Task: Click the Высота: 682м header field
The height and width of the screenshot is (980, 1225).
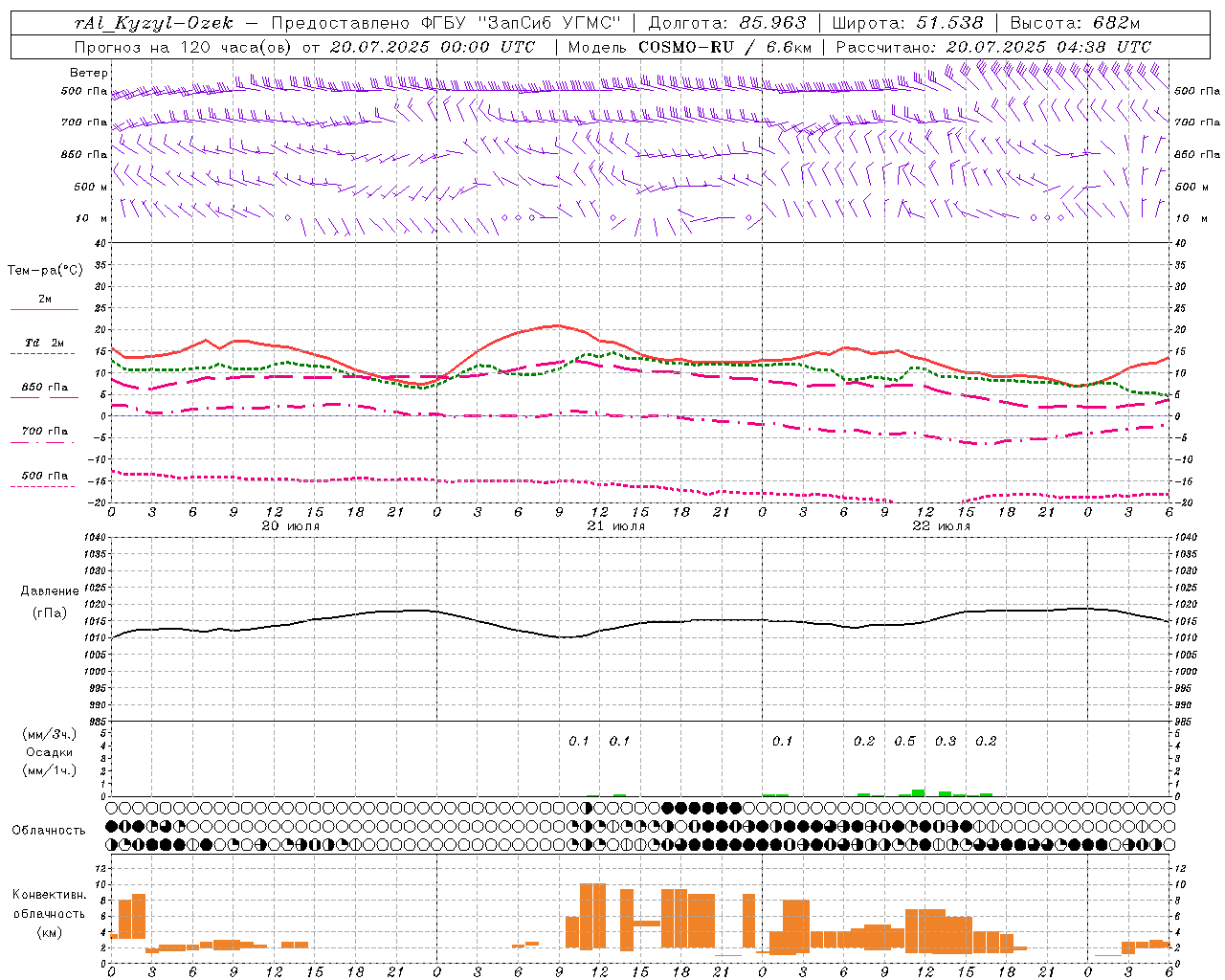Action: point(1075,23)
